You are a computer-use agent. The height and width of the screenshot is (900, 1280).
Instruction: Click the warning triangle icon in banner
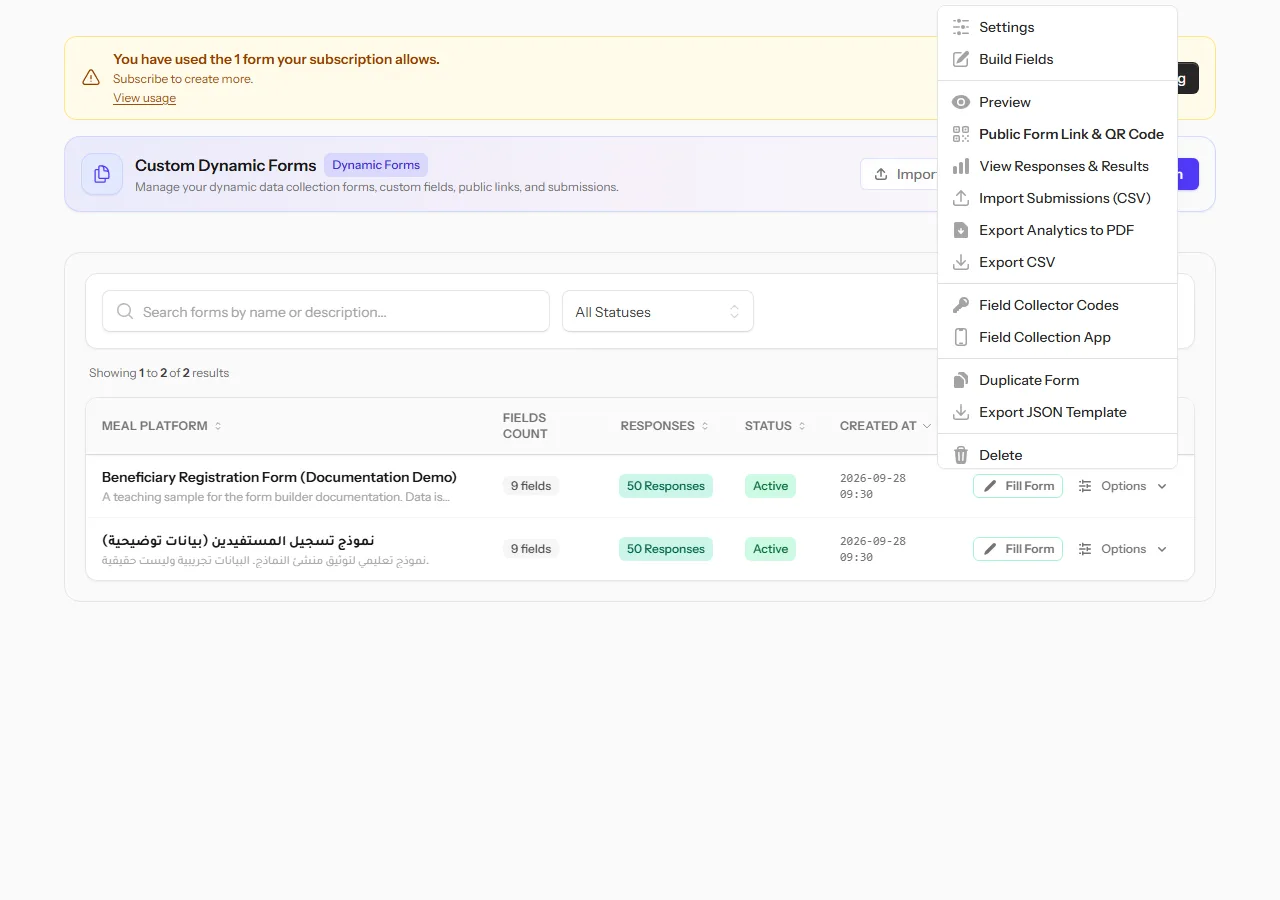coord(91,78)
